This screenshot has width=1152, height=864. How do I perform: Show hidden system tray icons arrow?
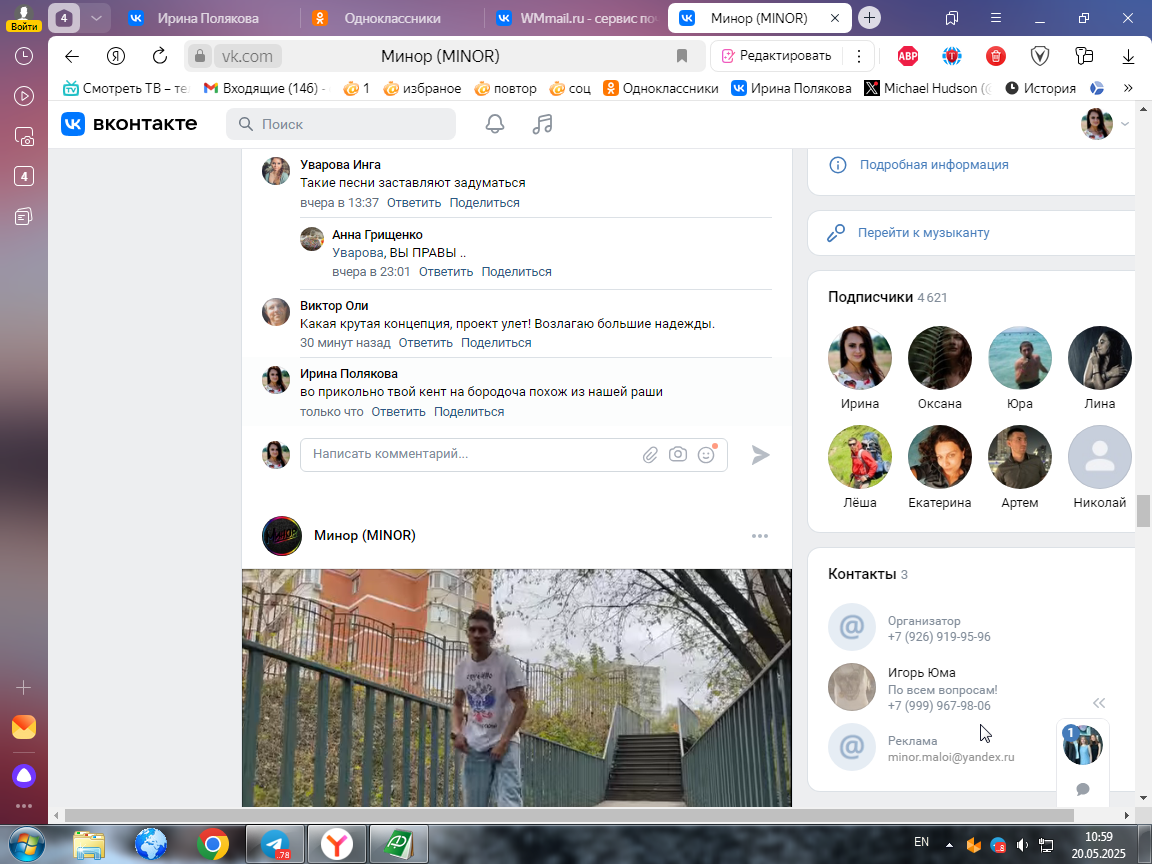click(949, 845)
